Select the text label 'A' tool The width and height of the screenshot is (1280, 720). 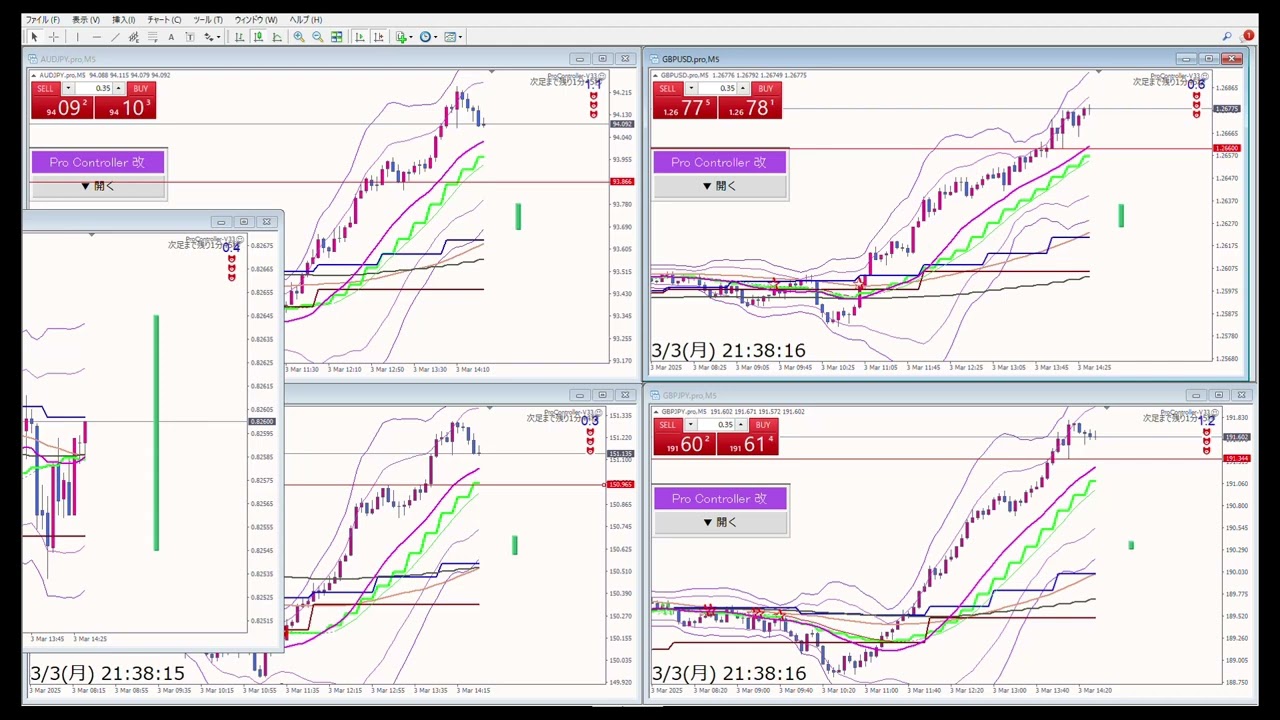point(171,37)
